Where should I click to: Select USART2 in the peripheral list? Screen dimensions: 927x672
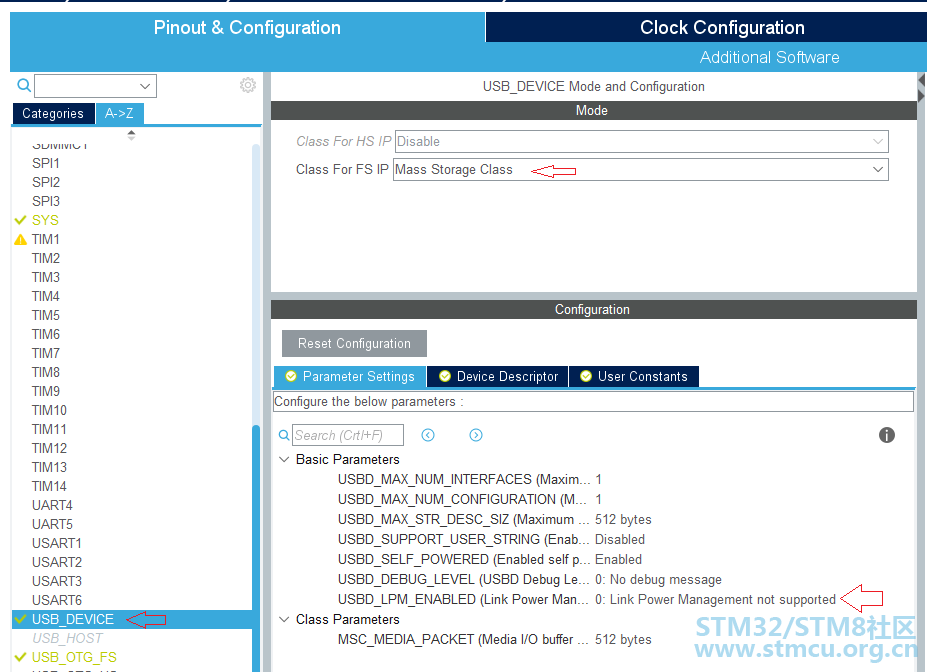(57, 562)
